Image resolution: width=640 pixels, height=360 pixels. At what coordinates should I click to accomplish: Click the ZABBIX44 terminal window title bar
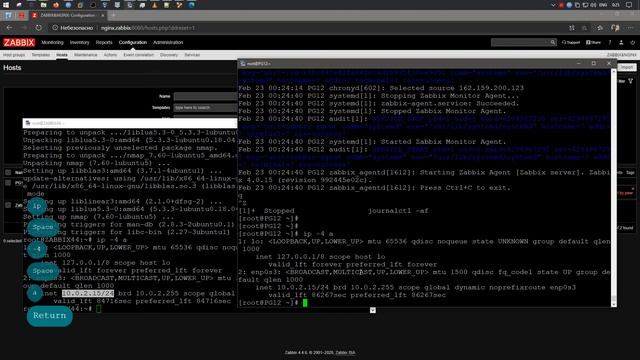[130, 123]
